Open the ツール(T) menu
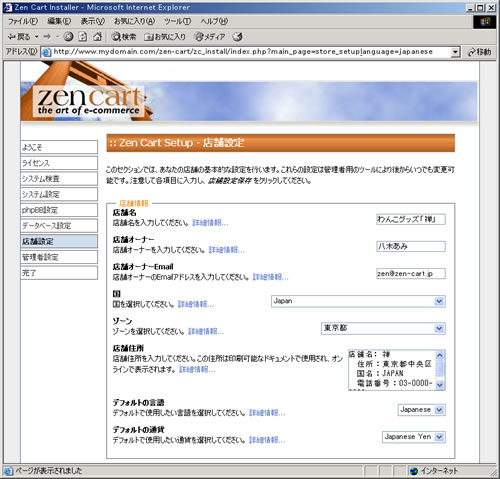500x479 pixels. pyautogui.click(x=177, y=21)
